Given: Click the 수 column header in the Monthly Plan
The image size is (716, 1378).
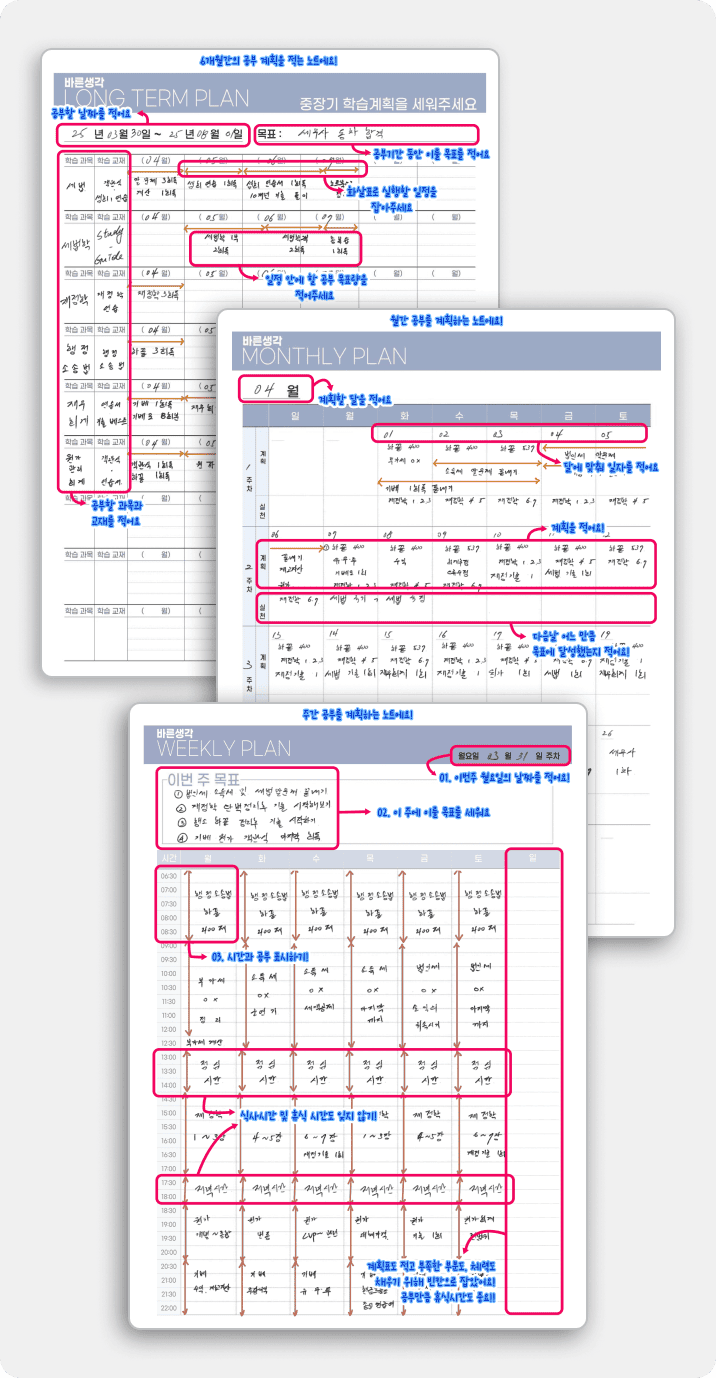Looking at the screenshot, I should [x=458, y=414].
